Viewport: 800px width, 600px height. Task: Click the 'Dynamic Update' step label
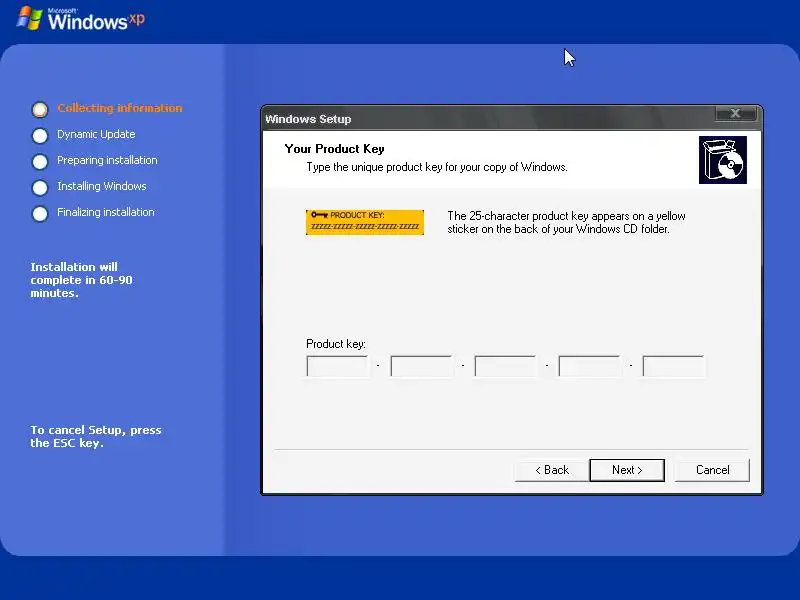point(96,134)
